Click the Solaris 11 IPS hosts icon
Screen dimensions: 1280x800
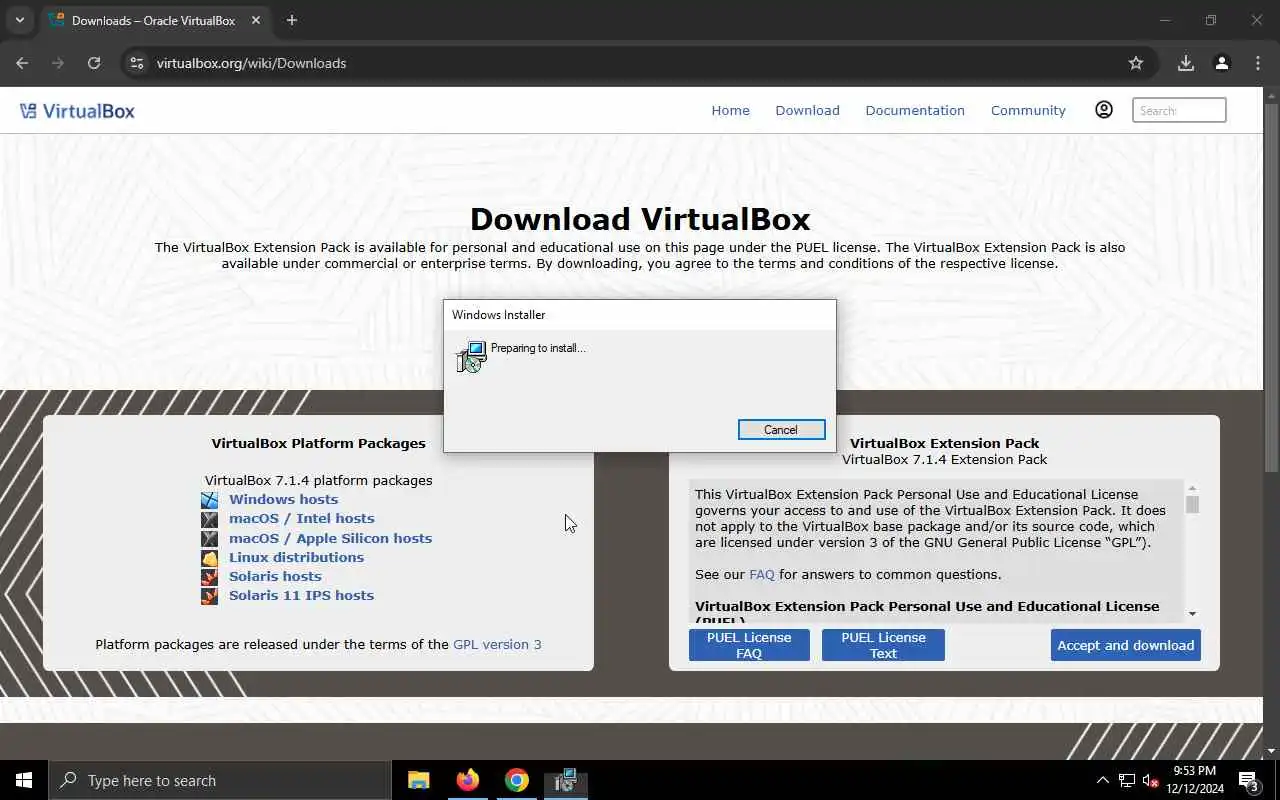pyautogui.click(x=209, y=596)
